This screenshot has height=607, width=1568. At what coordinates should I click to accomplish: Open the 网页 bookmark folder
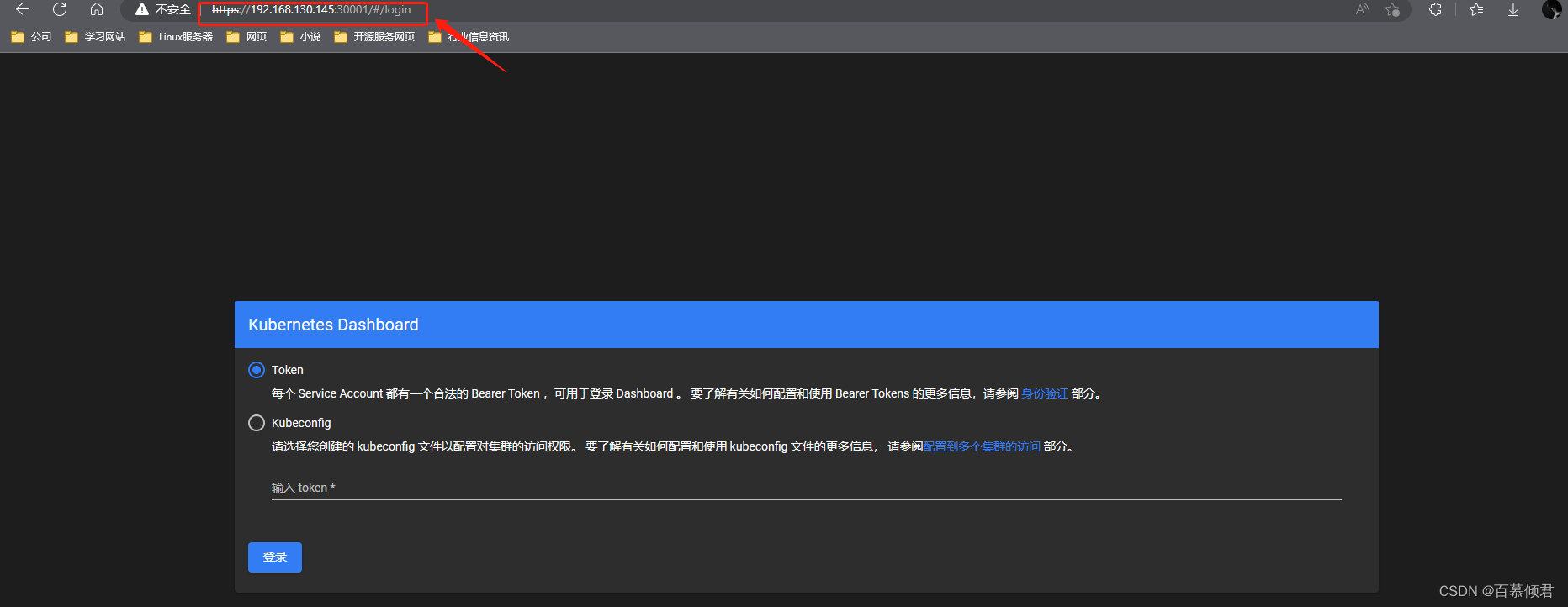pos(246,37)
